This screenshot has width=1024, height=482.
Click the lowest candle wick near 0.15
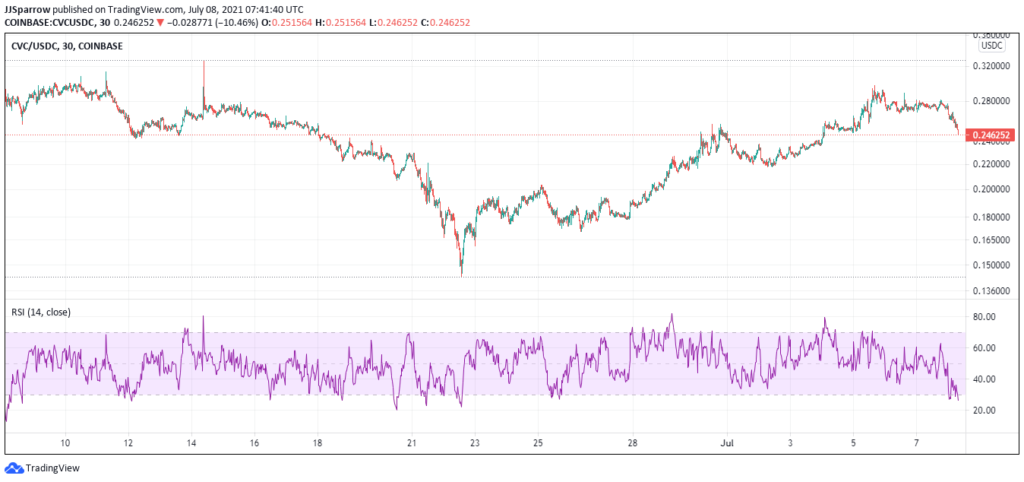(461, 265)
